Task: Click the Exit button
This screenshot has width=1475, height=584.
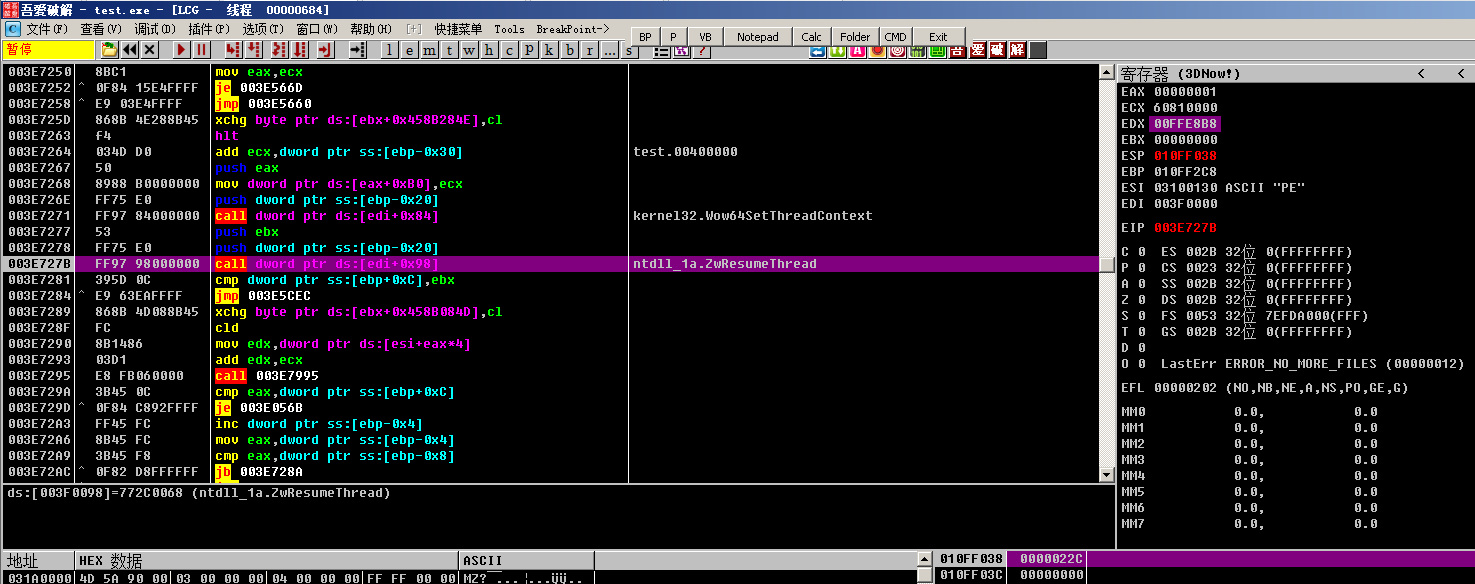Action: [x=938, y=37]
